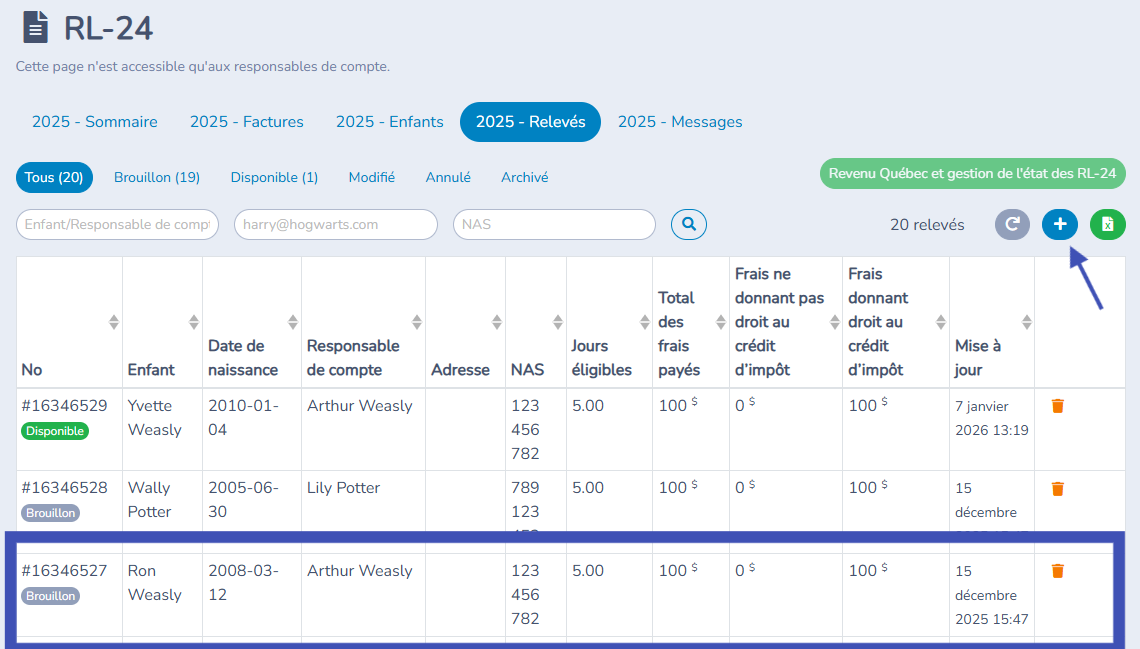1140x649 pixels.
Task: Click the RL-24 document icon in header
Action: click(x=35, y=28)
